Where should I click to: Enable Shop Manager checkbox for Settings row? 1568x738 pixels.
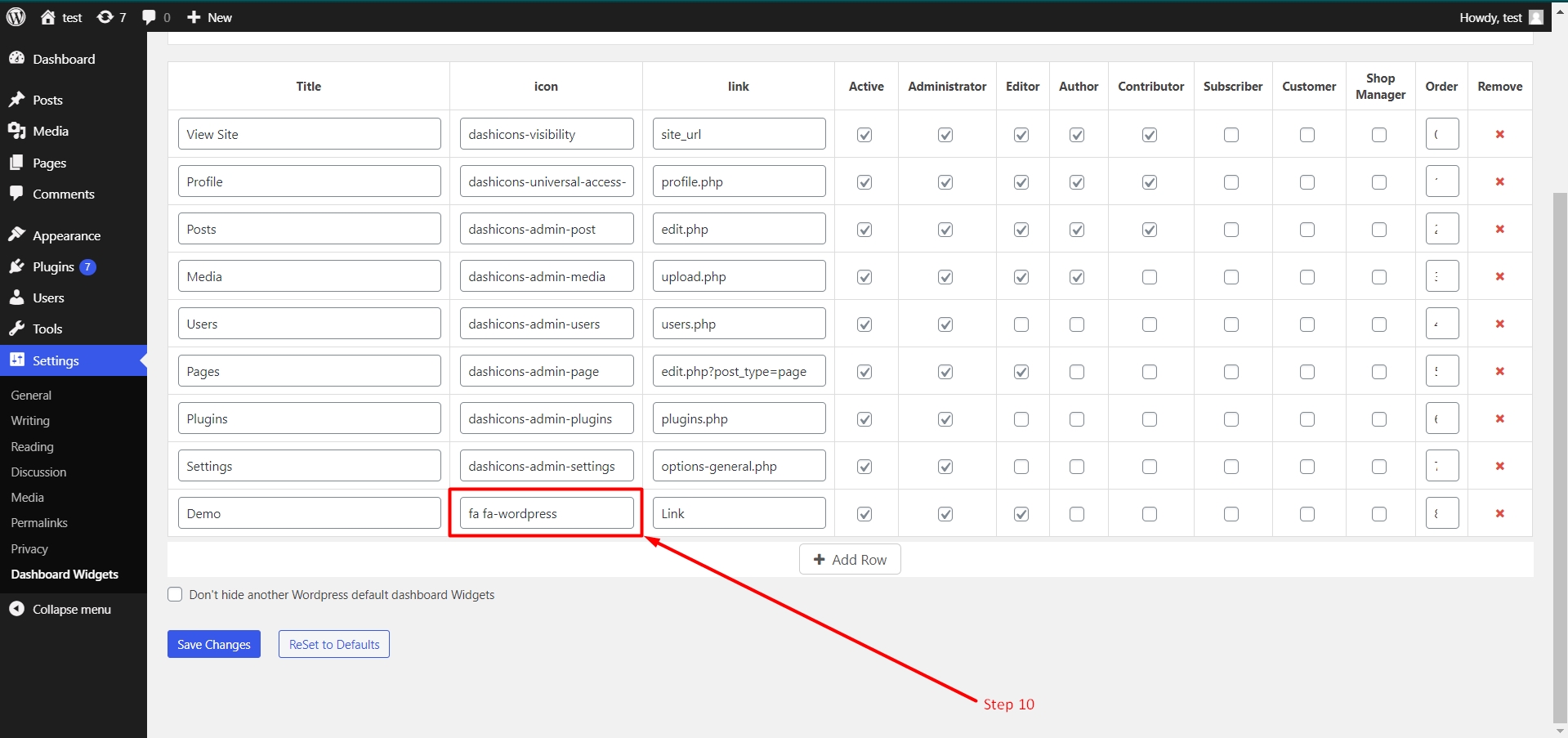pyautogui.click(x=1379, y=467)
